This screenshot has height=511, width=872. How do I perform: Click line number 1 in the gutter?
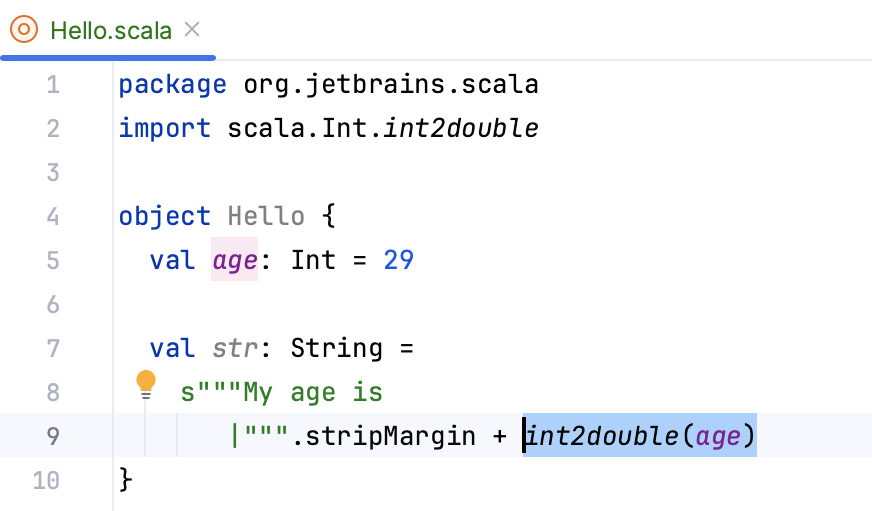(x=53, y=85)
